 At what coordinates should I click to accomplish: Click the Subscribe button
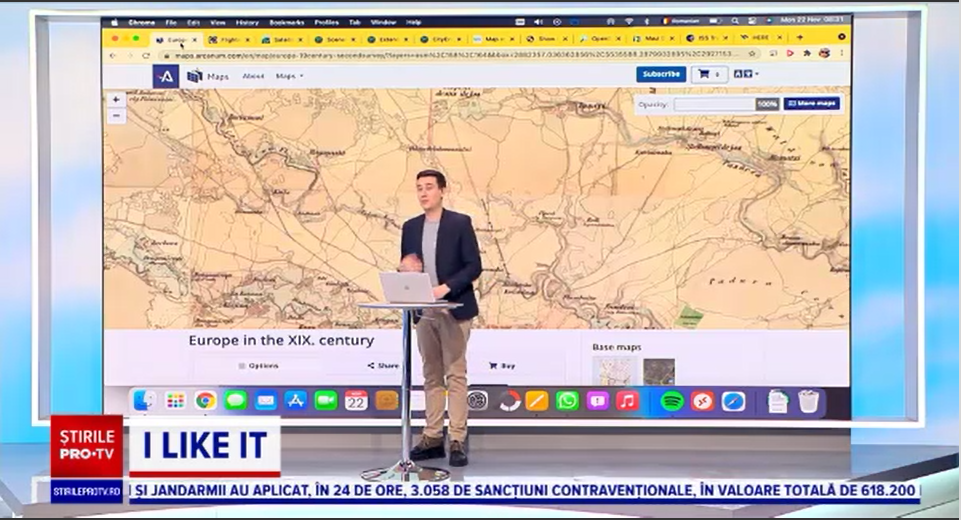[661, 74]
